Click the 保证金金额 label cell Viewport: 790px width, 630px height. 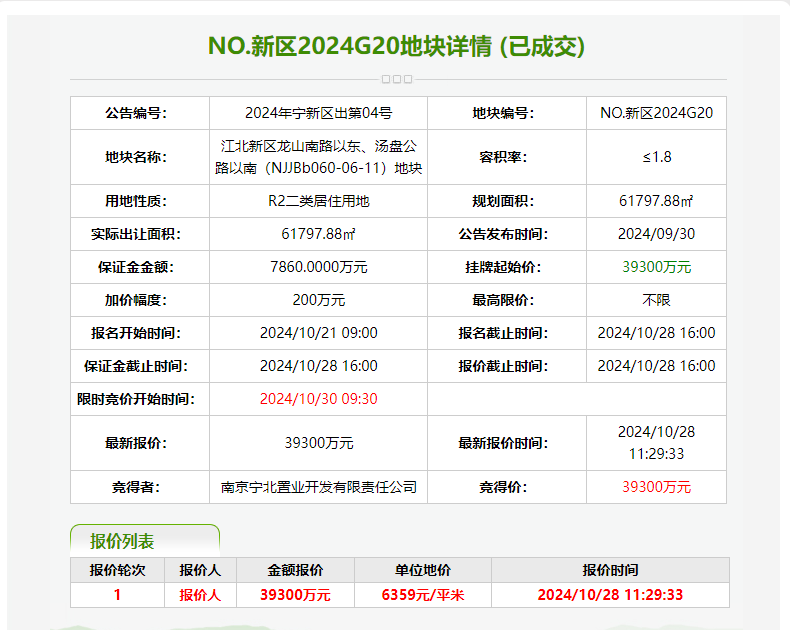click(x=140, y=267)
